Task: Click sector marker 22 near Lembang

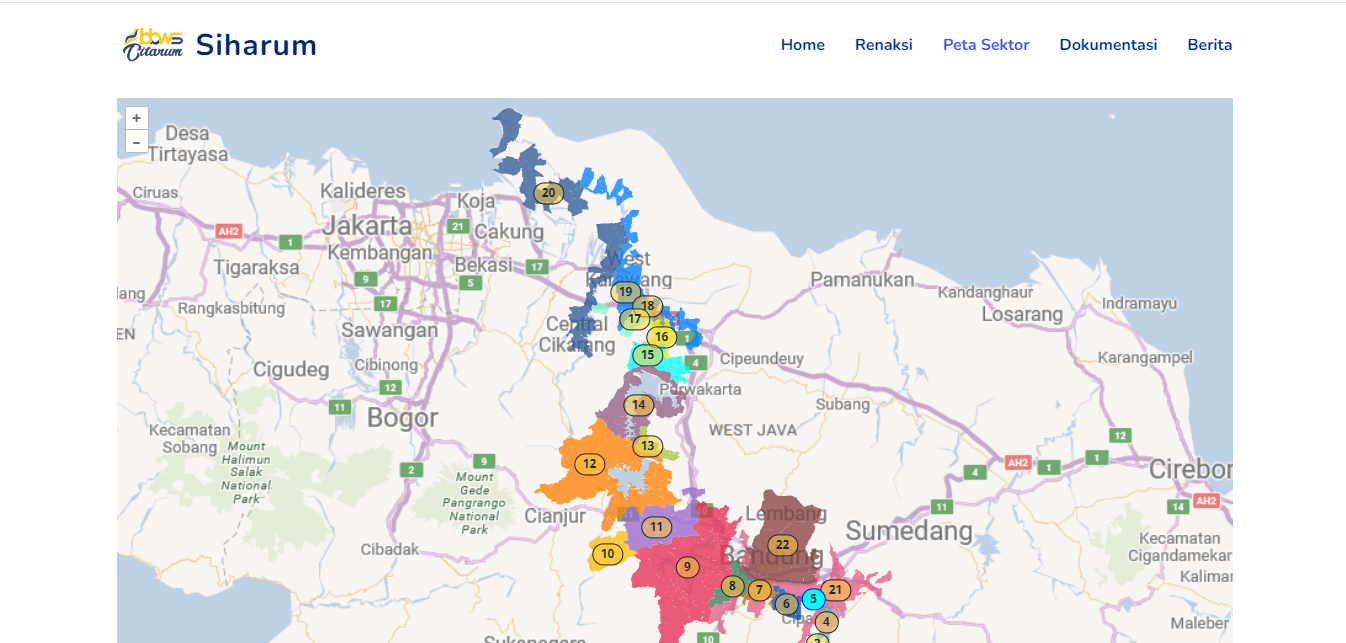Action: tap(782, 545)
